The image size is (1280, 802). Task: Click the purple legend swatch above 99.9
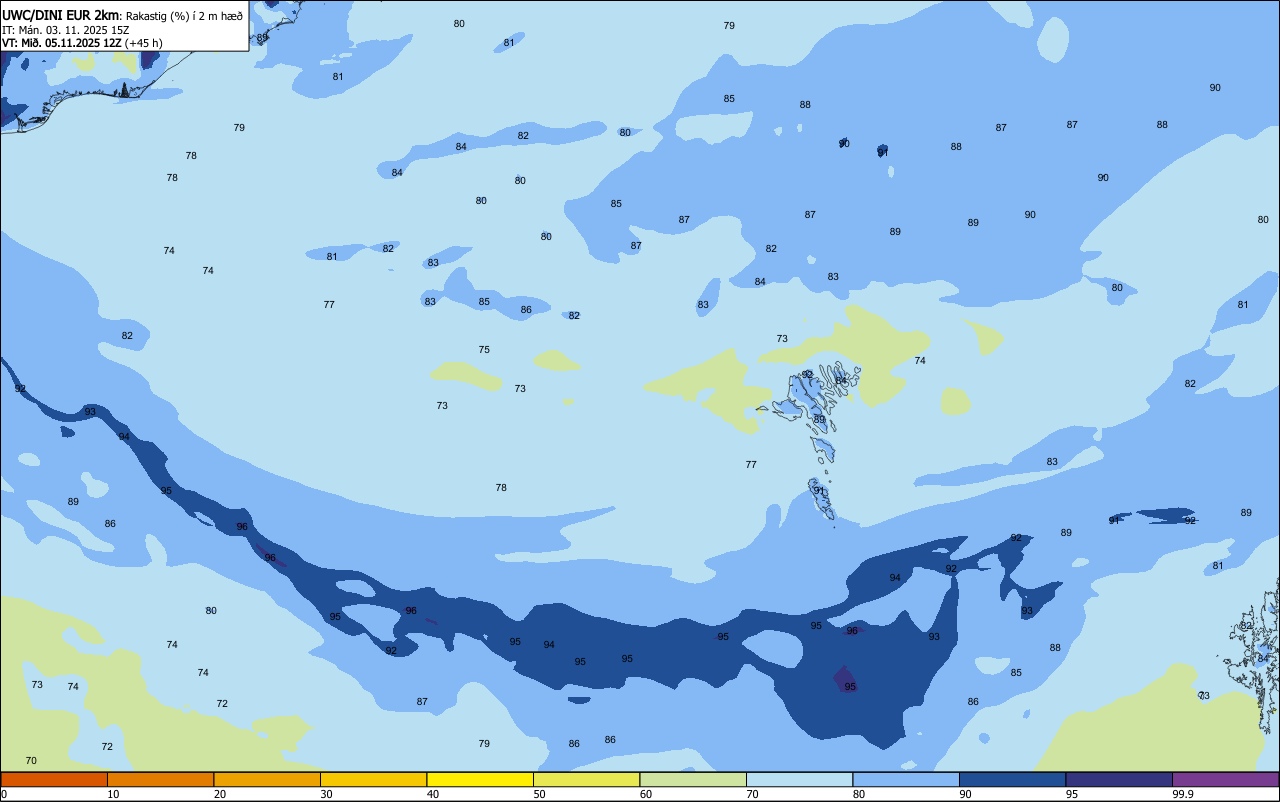1225,779
